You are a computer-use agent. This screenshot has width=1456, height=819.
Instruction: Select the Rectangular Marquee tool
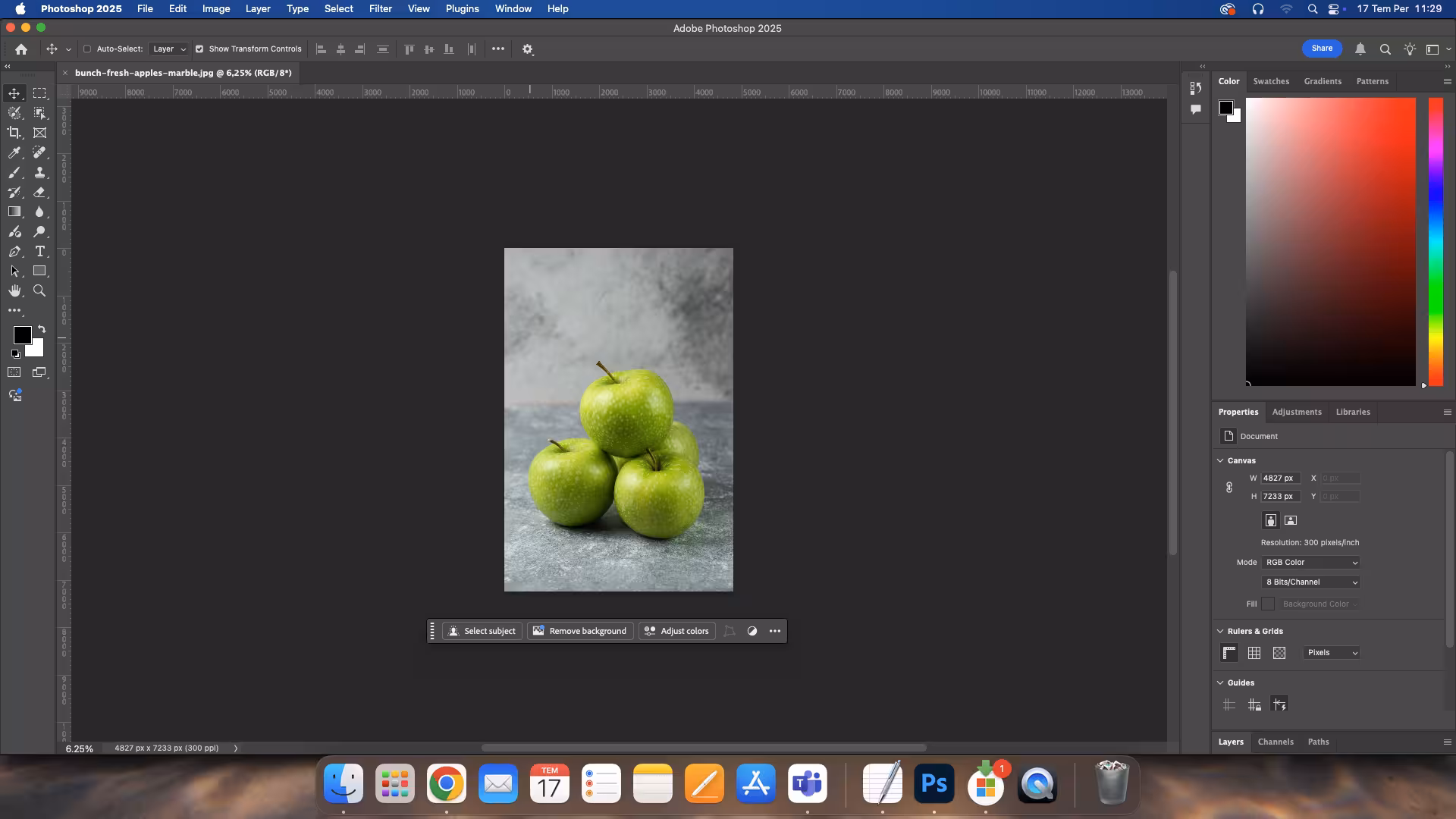(x=39, y=93)
